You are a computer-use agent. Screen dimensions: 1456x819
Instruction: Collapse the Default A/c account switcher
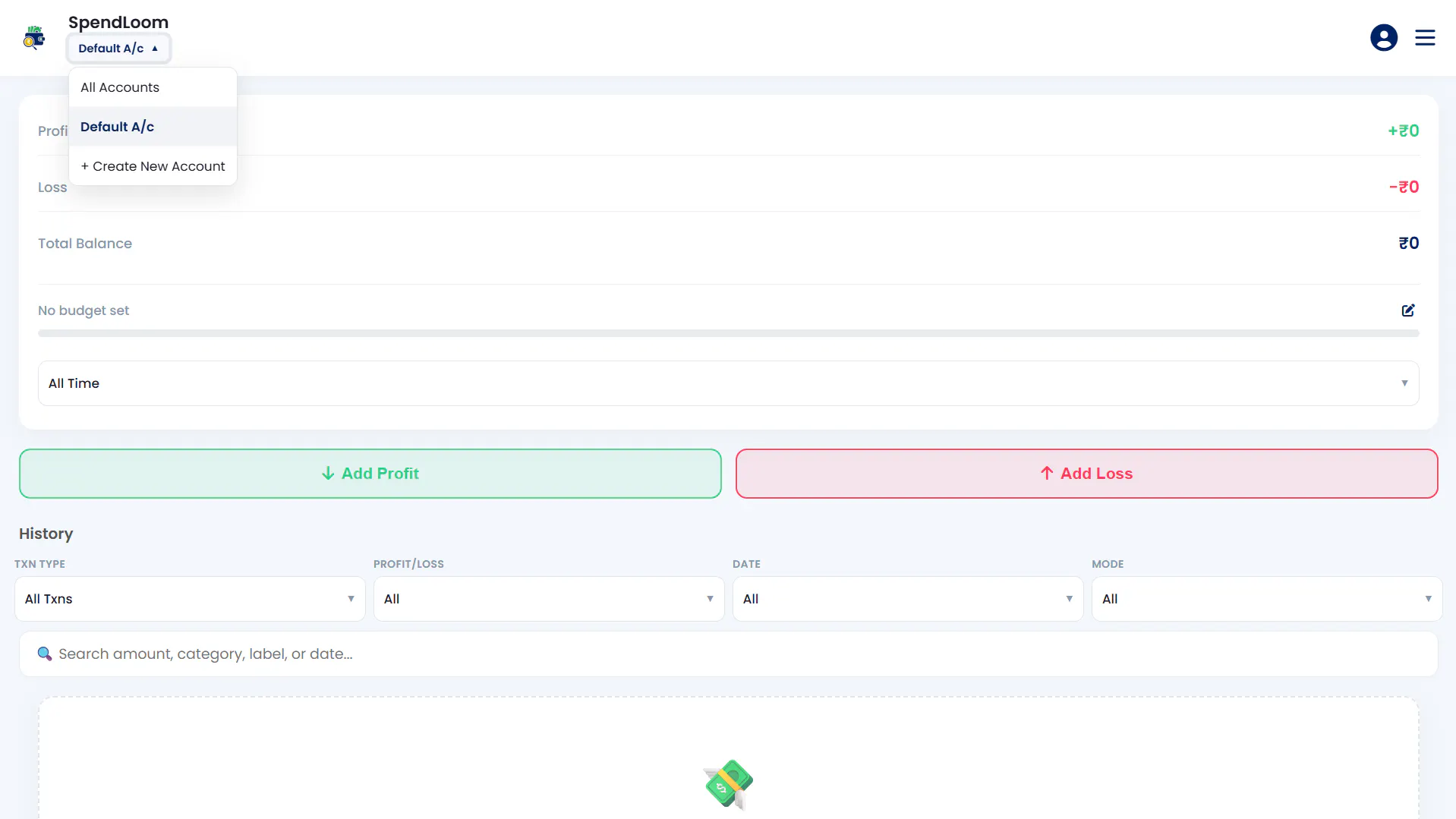coord(118,49)
